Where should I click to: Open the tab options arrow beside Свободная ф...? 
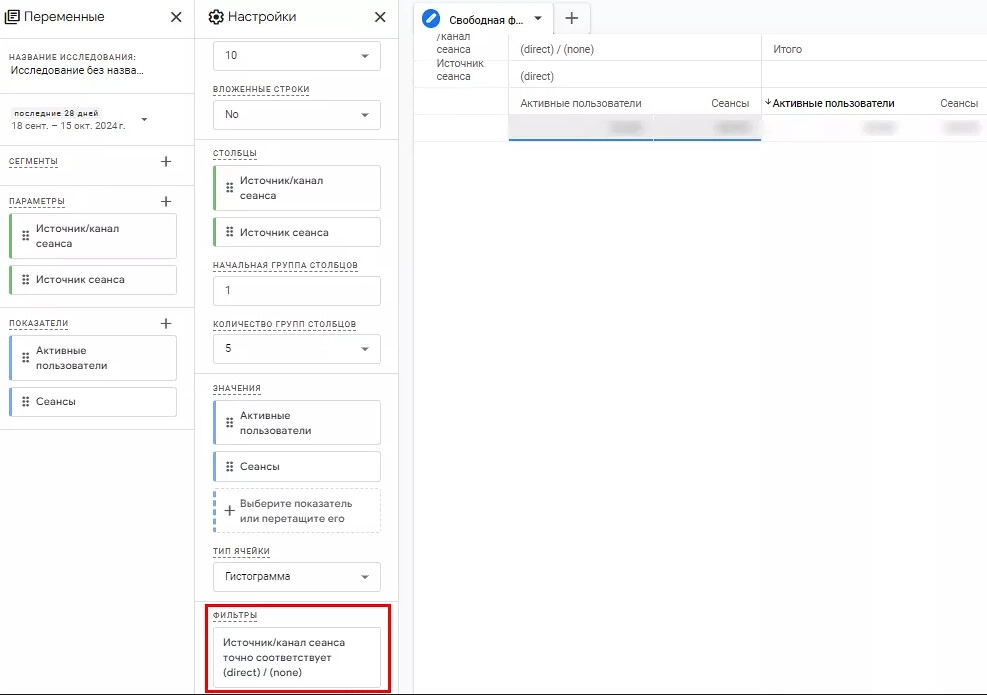pos(538,17)
